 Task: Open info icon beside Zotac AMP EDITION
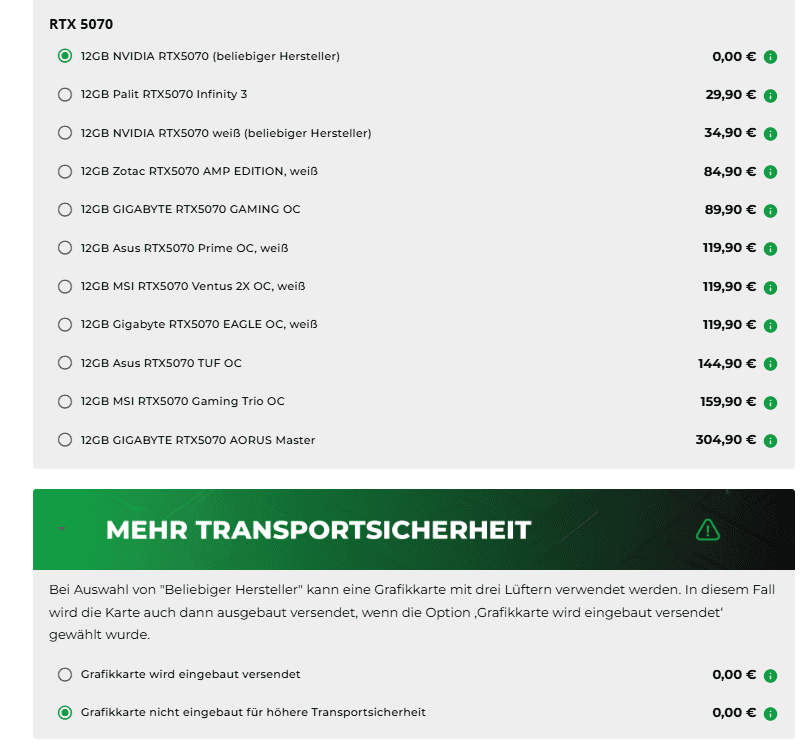point(770,172)
